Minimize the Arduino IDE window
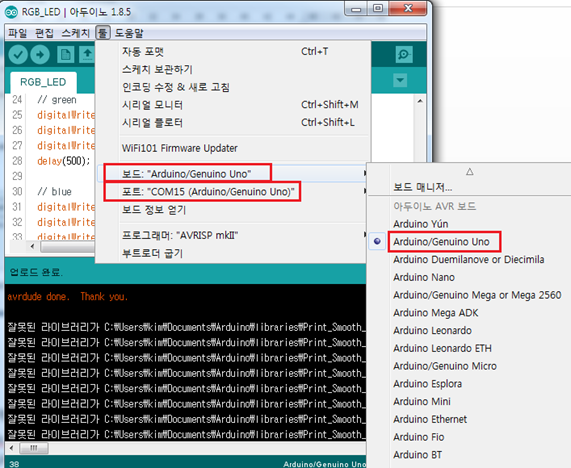The width and height of the screenshot is (571, 468). coord(356,9)
